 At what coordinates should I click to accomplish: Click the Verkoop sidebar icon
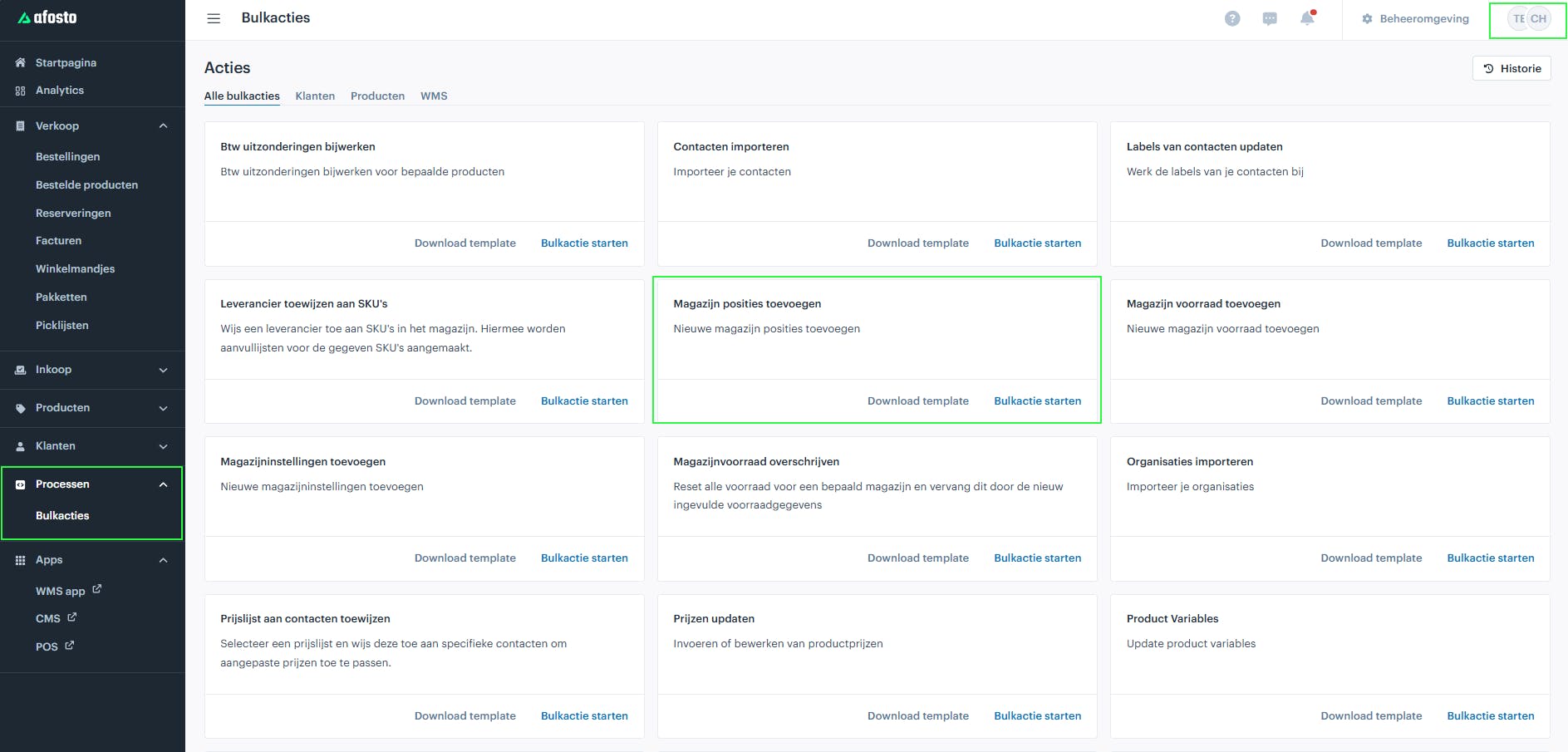(x=21, y=126)
